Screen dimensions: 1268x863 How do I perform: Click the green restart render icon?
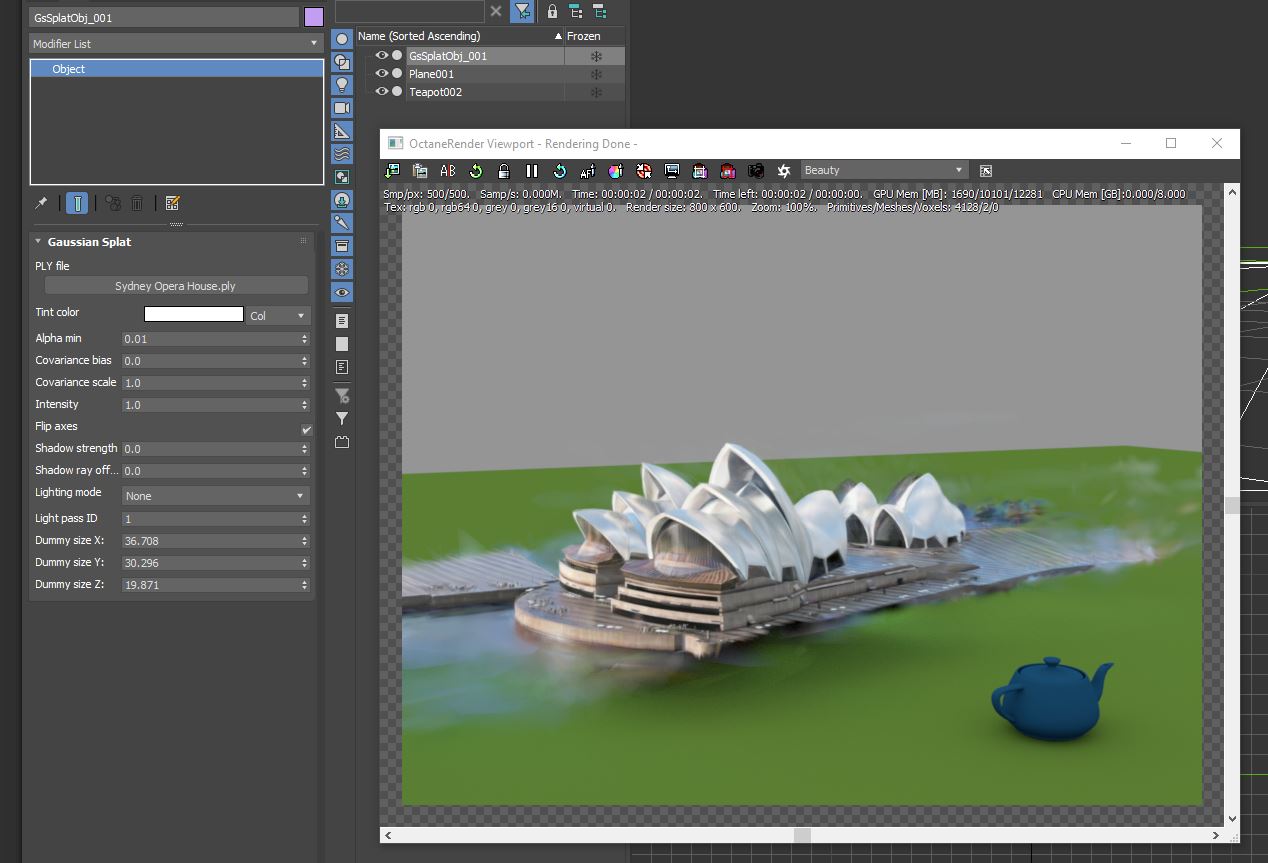pos(476,171)
